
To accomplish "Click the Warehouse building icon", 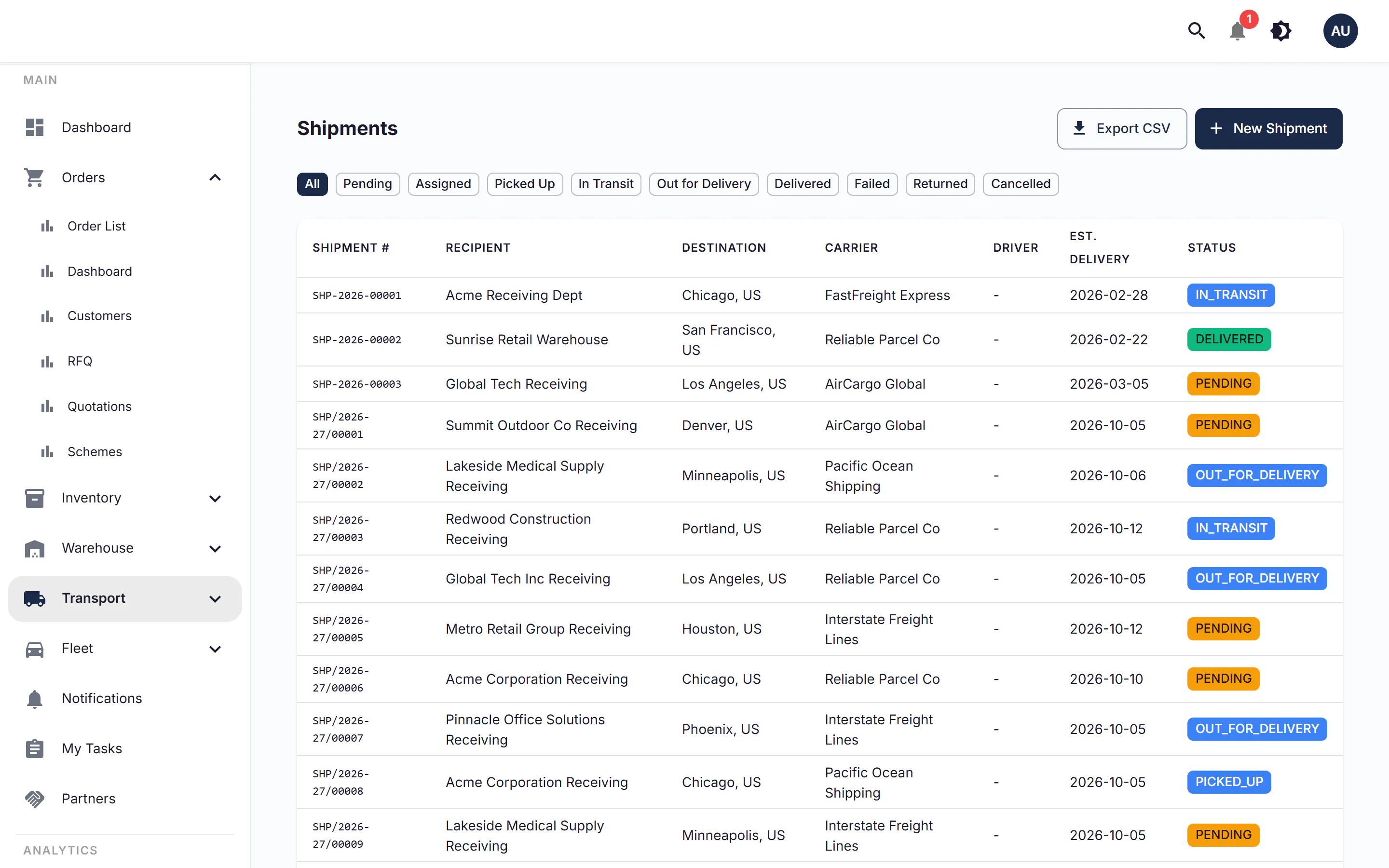I will (x=34, y=548).
